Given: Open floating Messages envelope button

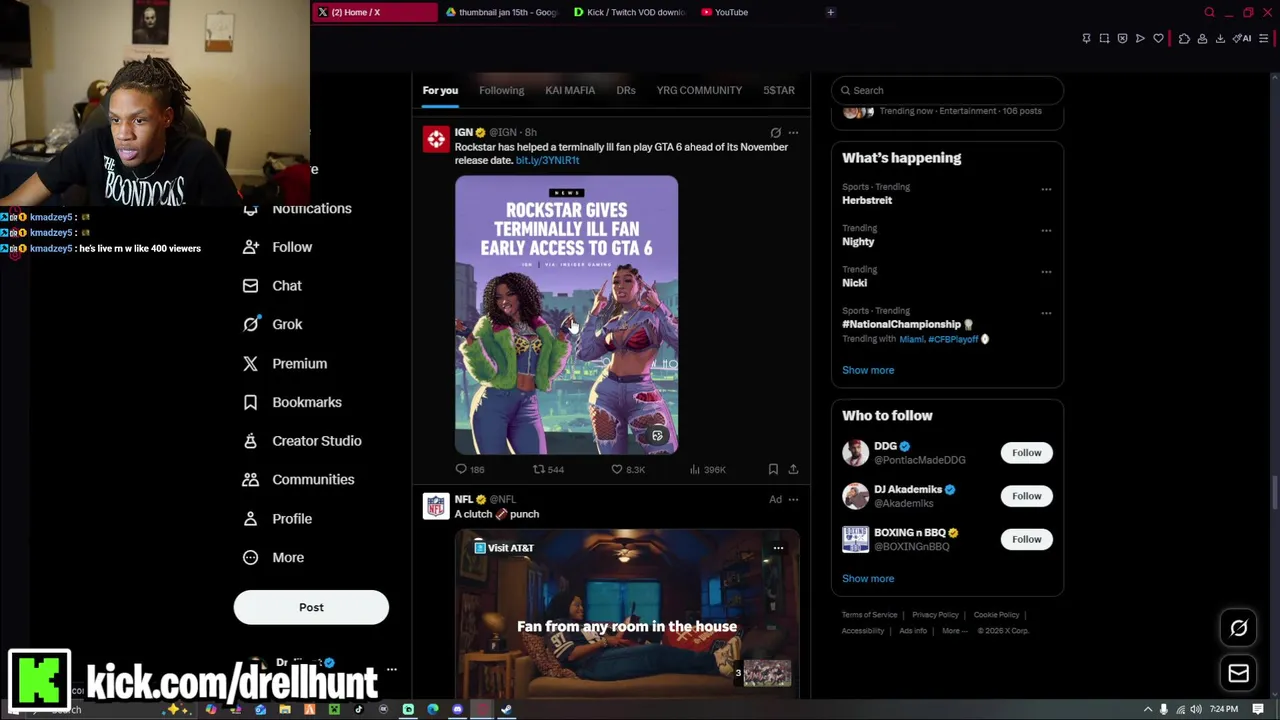Looking at the screenshot, I should point(1238,673).
